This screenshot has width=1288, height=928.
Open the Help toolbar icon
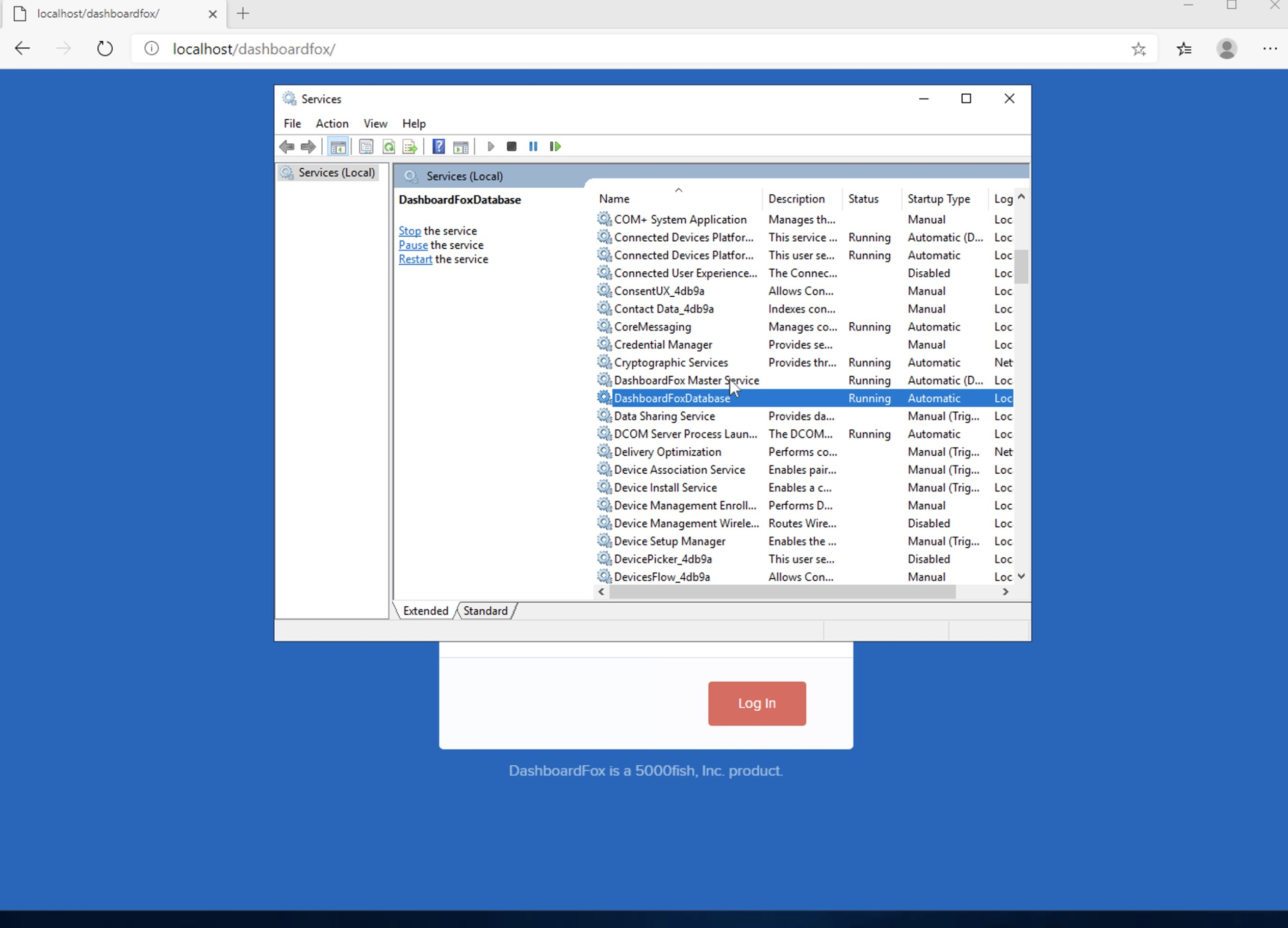tap(439, 146)
